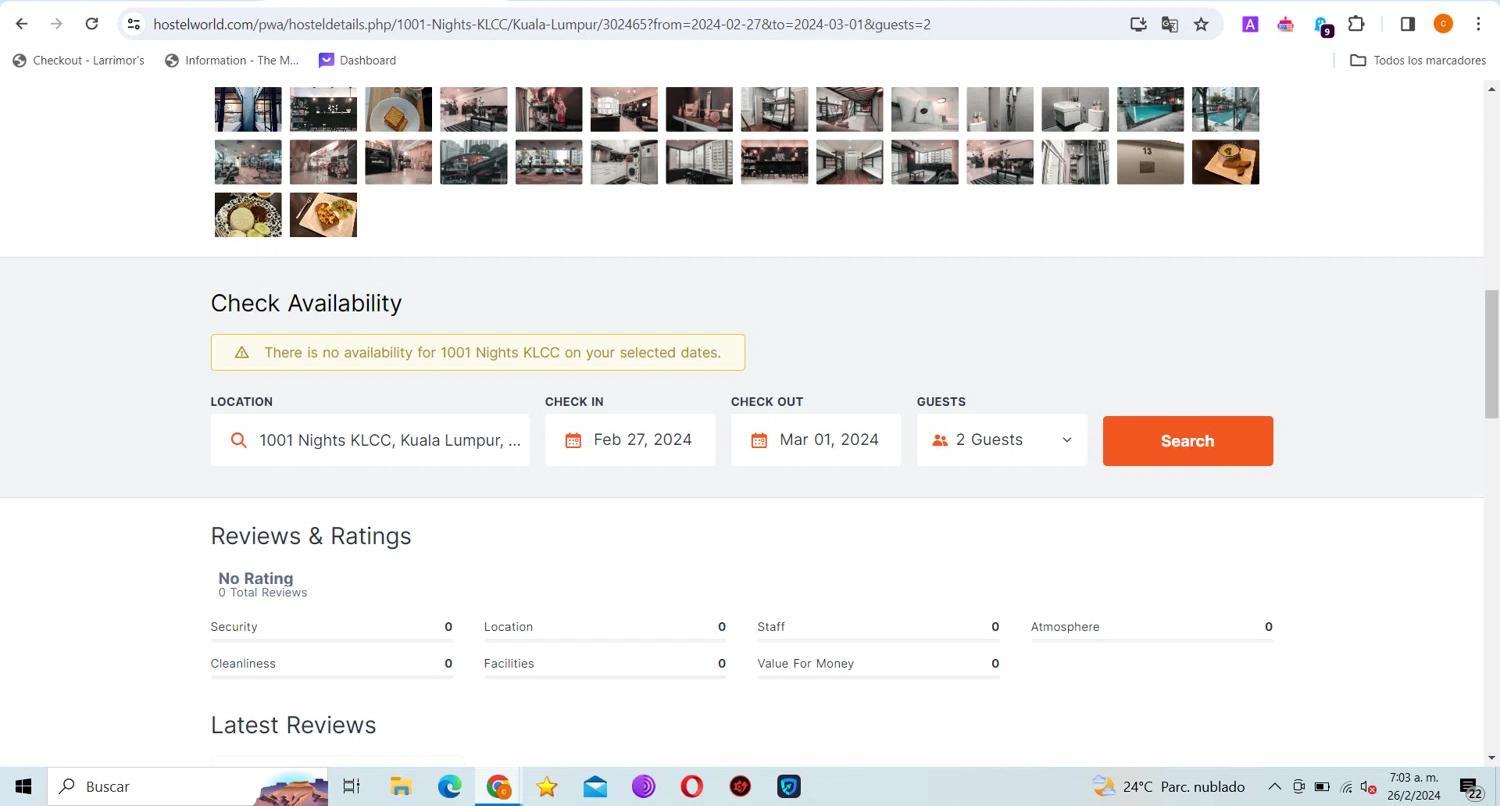This screenshot has width=1500, height=806.
Task: Open Chrome three-dot menu
Action: tap(1478, 24)
